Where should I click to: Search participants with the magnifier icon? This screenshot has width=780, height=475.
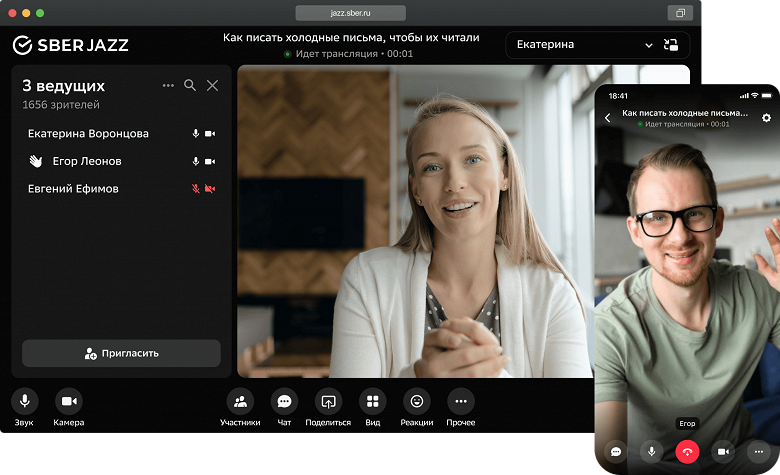[x=190, y=86]
